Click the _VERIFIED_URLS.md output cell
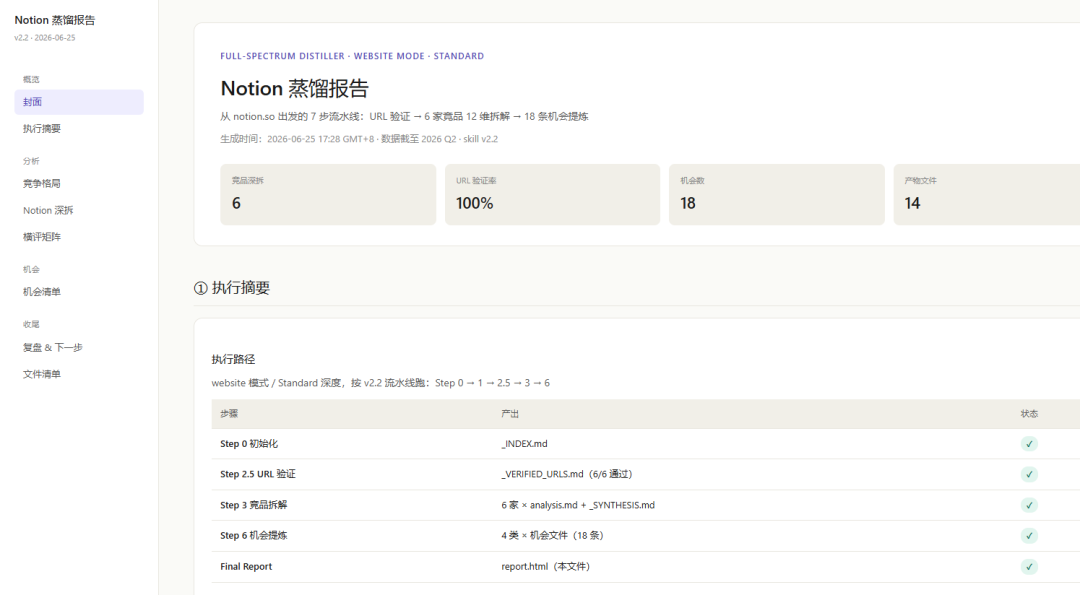The height and width of the screenshot is (595, 1080). (x=567, y=474)
